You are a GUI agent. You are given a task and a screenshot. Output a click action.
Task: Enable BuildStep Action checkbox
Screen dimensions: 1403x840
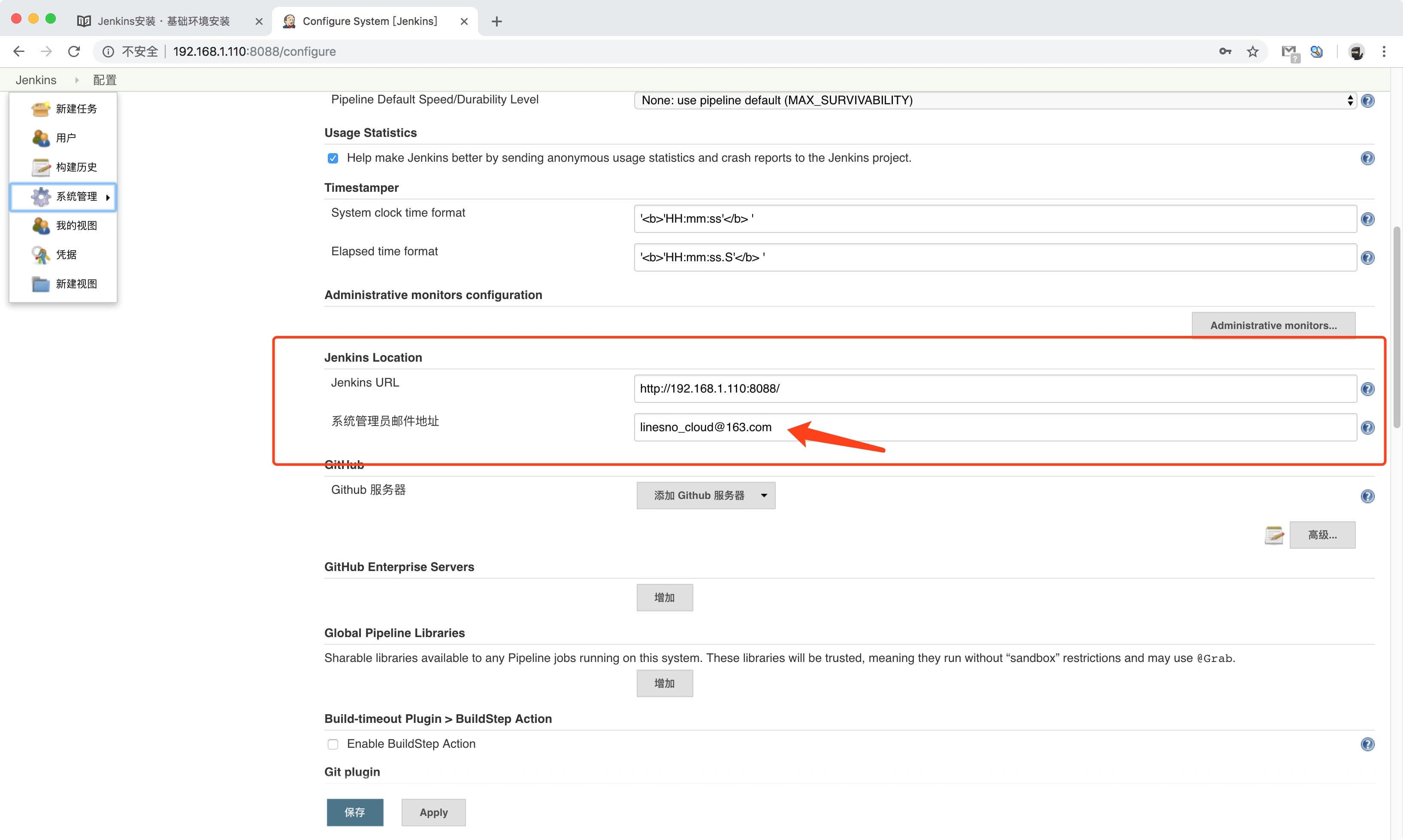pyautogui.click(x=333, y=744)
